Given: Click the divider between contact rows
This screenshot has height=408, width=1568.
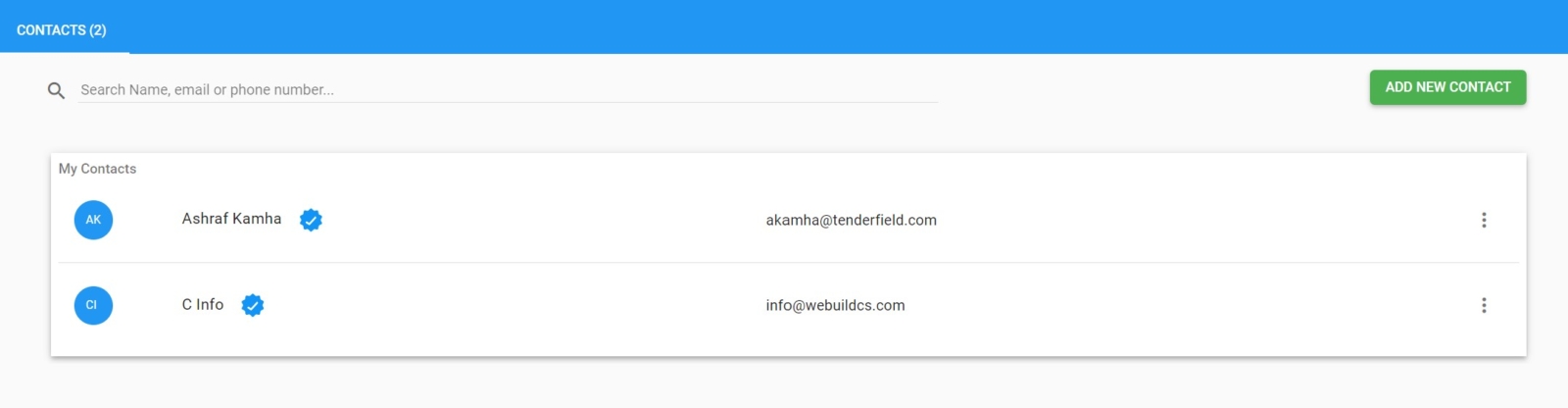Looking at the screenshot, I should (788, 263).
